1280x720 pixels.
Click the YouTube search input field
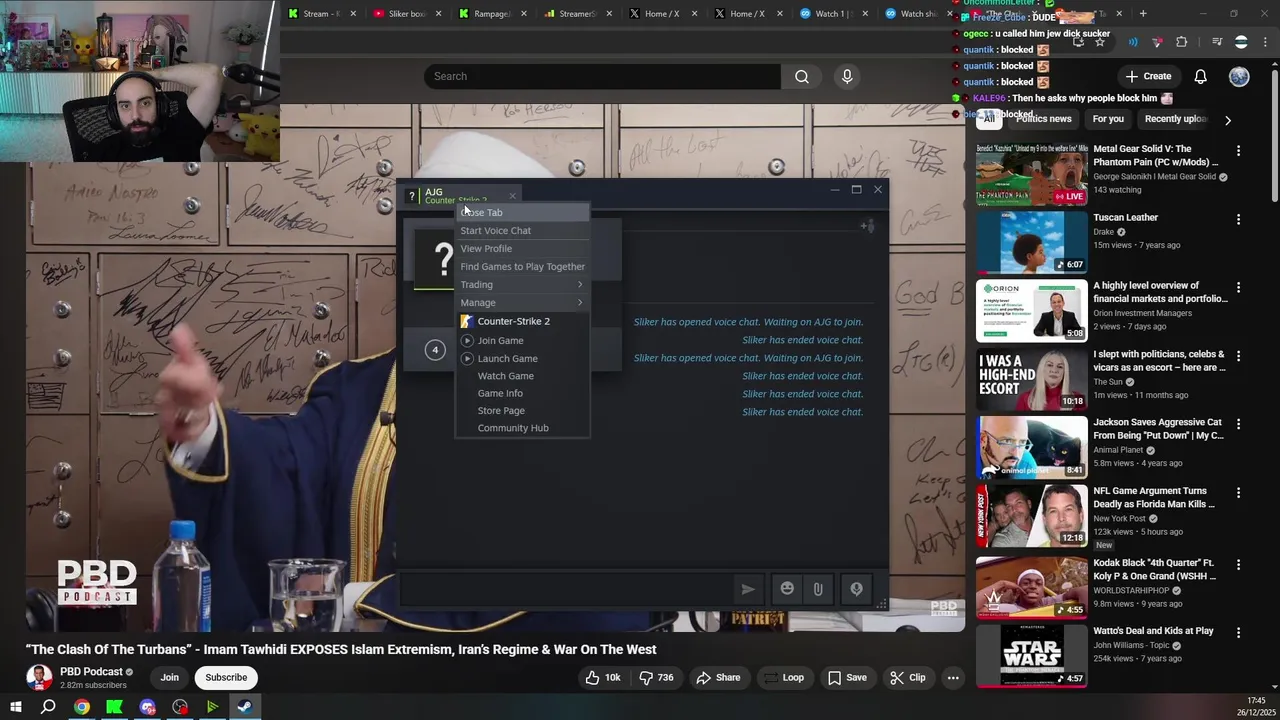pos(602,76)
